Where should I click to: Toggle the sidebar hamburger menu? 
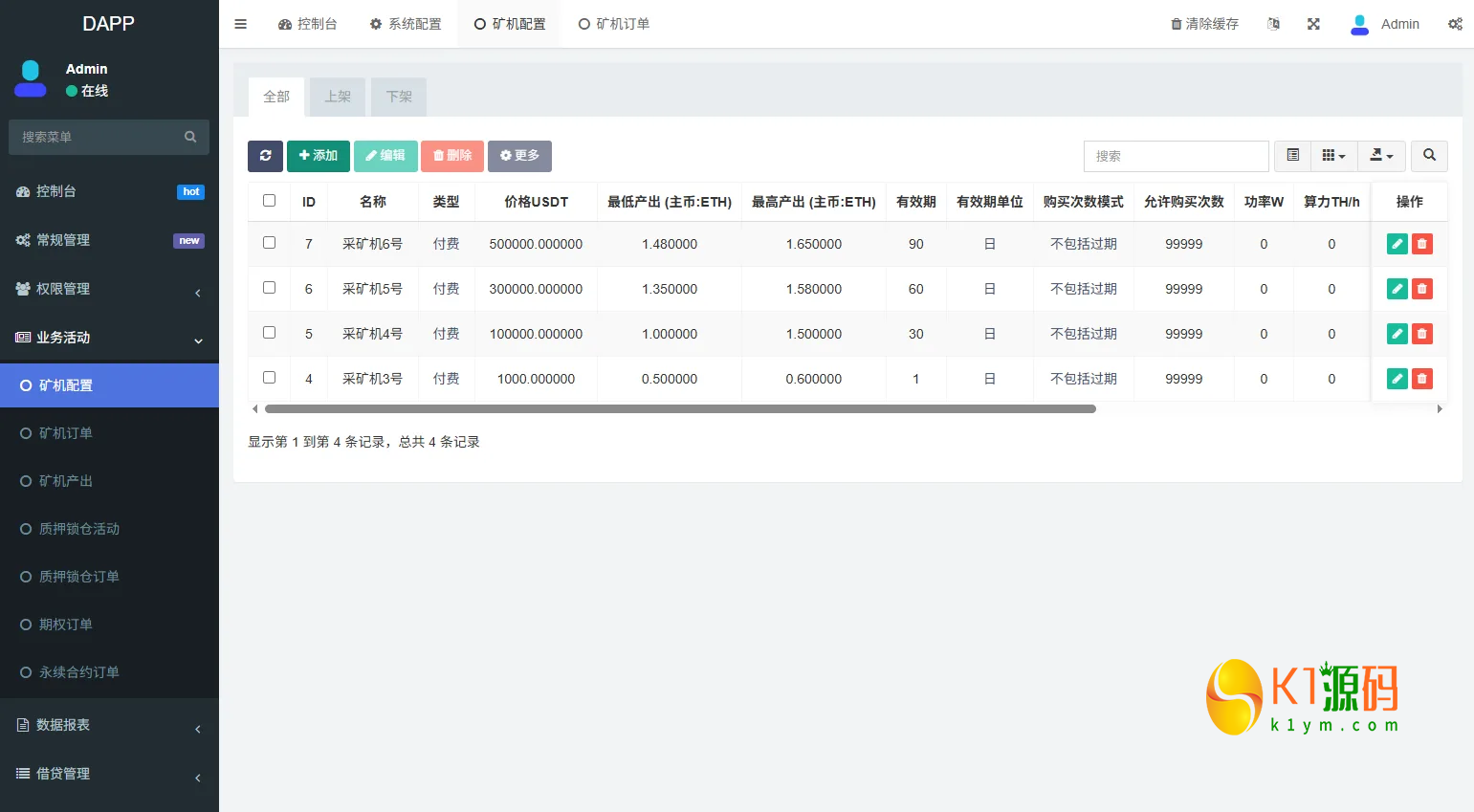tap(241, 24)
